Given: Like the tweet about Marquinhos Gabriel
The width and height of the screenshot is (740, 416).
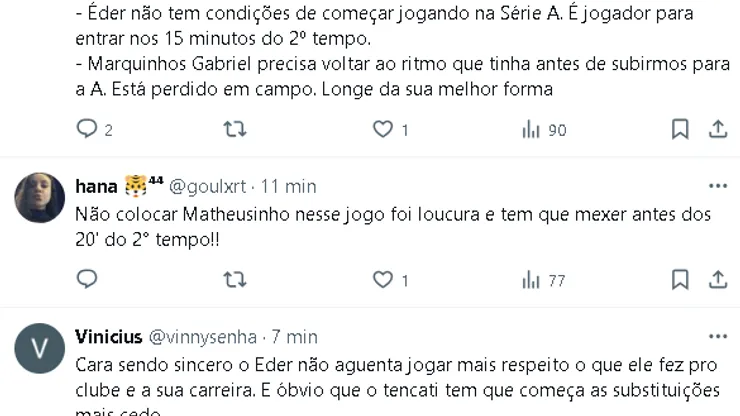Looking at the screenshot, I should (x=382, y=129).
